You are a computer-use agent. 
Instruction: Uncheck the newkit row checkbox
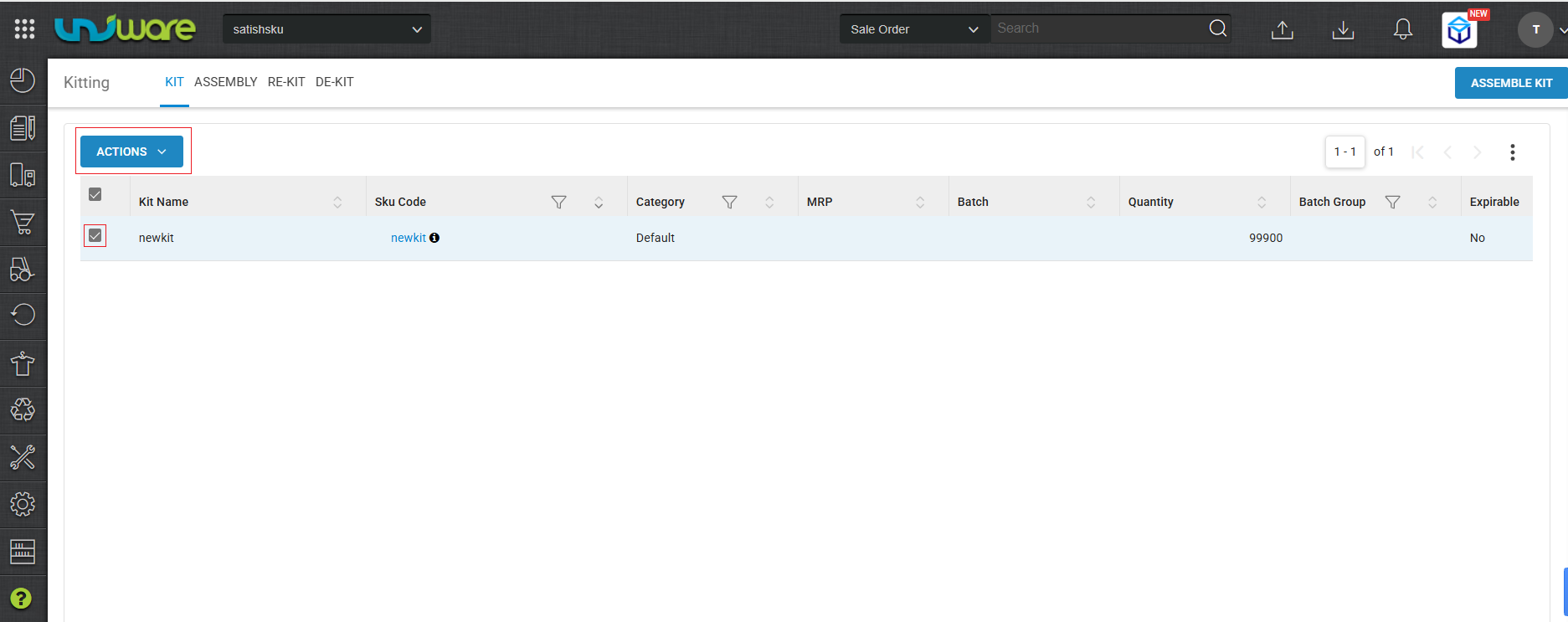tap(95, 236)
